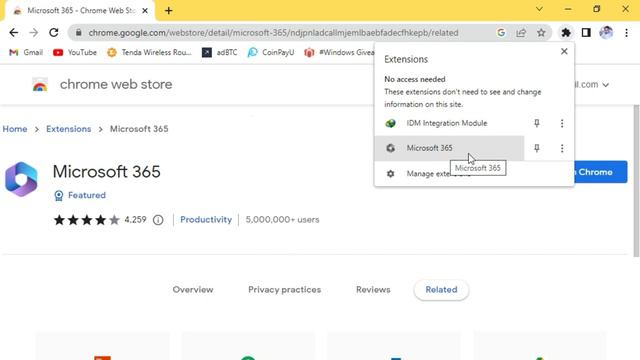
Task: Click the chrome web store logo
Action: click(40, 84)
